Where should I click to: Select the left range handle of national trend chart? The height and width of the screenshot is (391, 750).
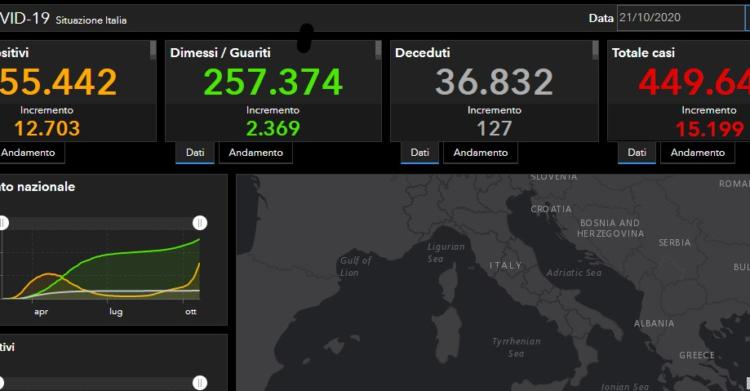point(3,223)
